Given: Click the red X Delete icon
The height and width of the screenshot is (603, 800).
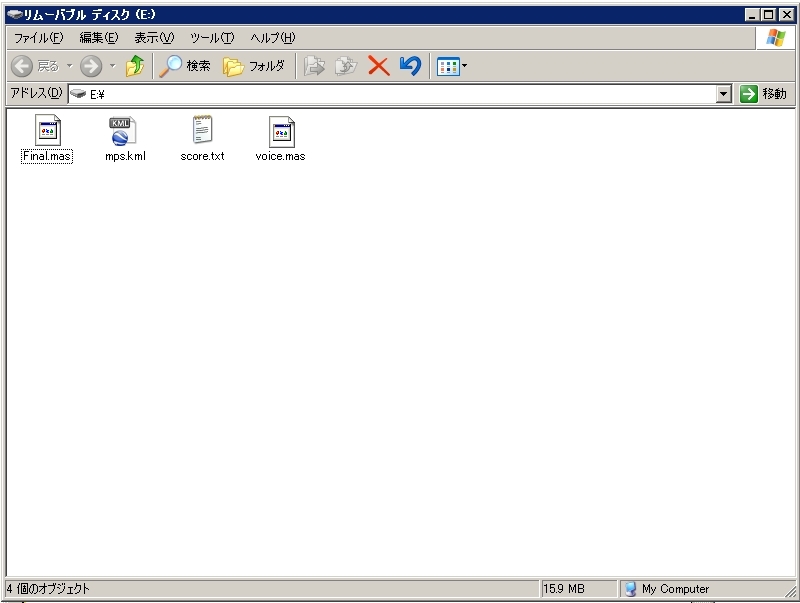Looking at the screenshot, I should [379, 66].
